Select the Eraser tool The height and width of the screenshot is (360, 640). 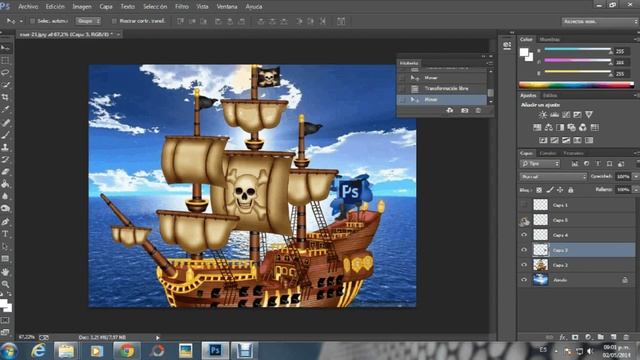coord(5,172)
